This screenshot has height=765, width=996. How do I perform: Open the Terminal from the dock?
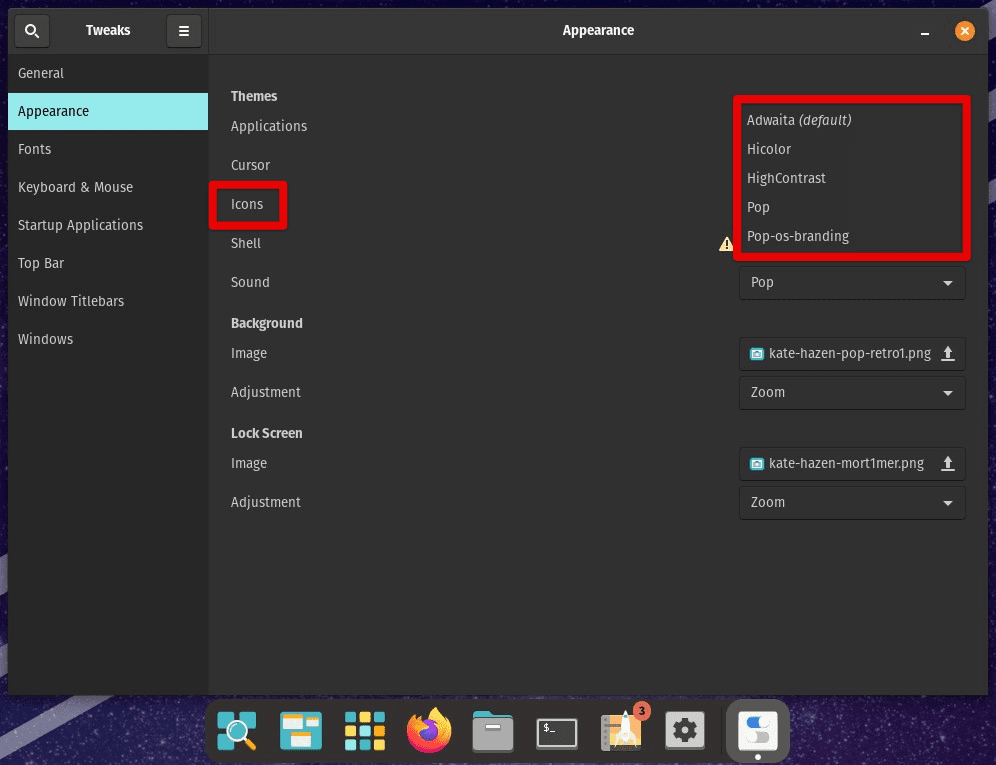[556, 731]
